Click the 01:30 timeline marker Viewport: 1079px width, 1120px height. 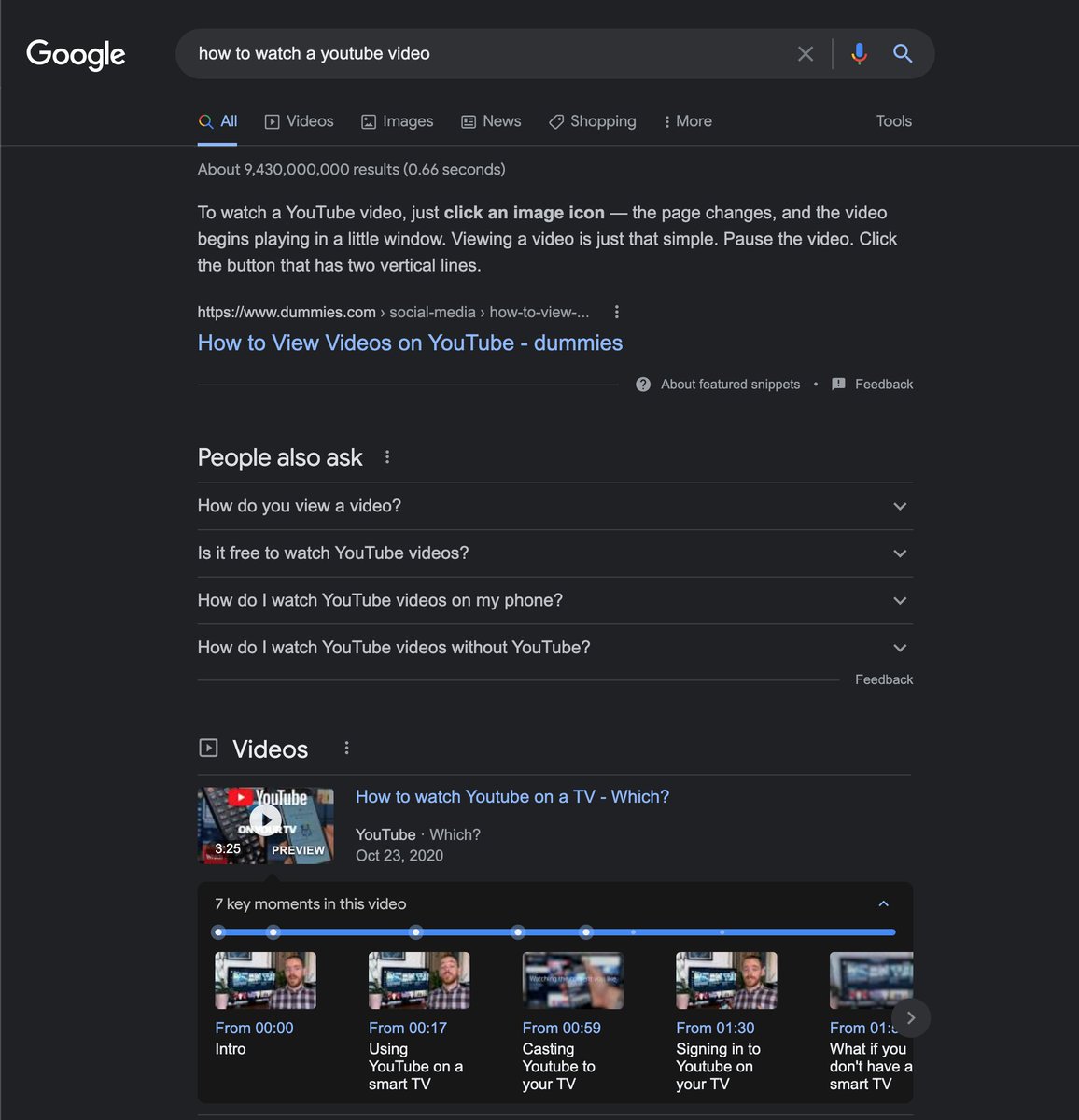point(518,931)
